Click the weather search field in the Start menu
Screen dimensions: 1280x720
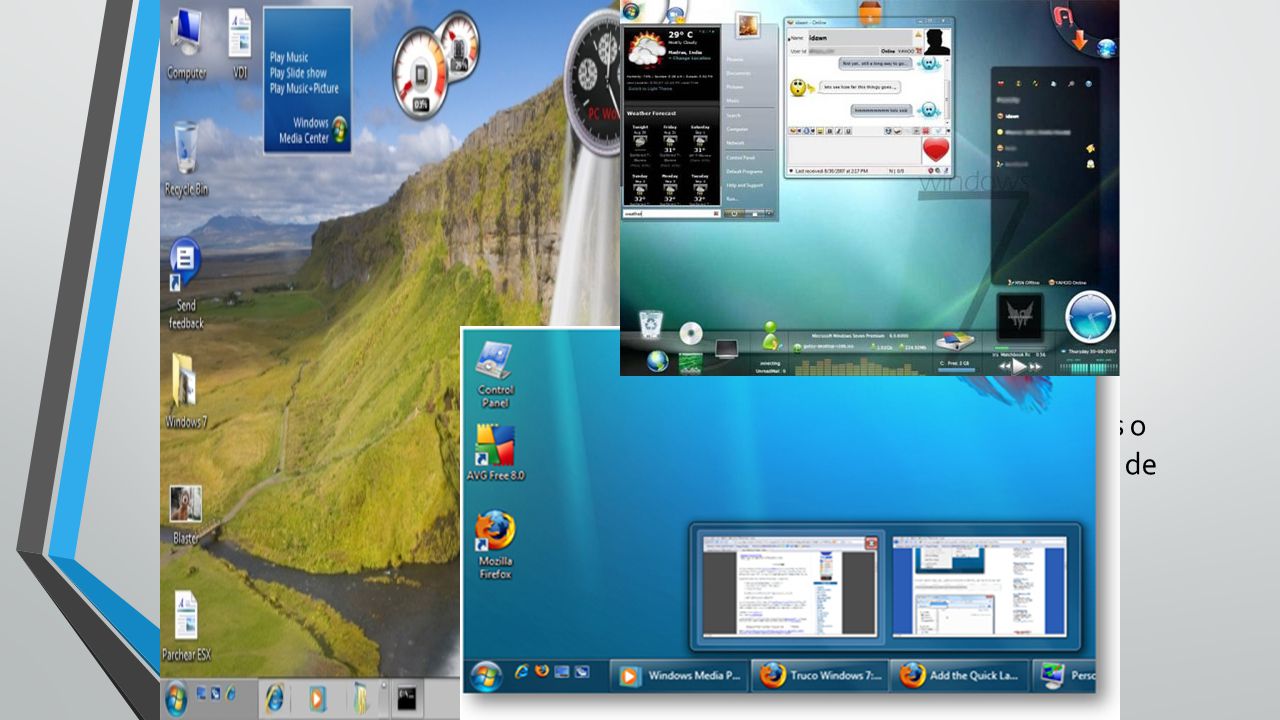[671, 213]
